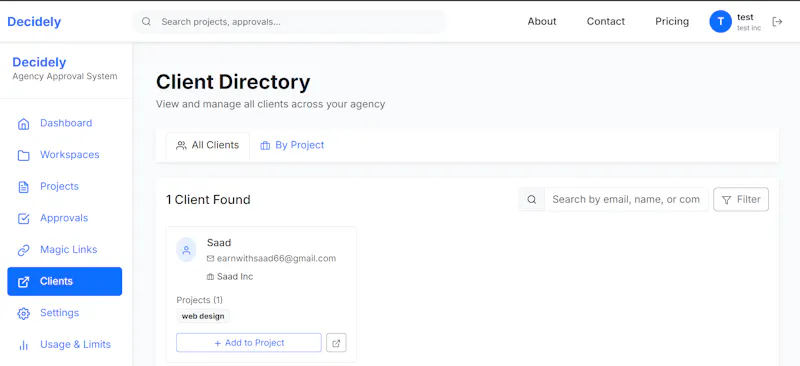Click the Decidely logo in top header
The image size is (800, 366).
[x=34, y=22]
